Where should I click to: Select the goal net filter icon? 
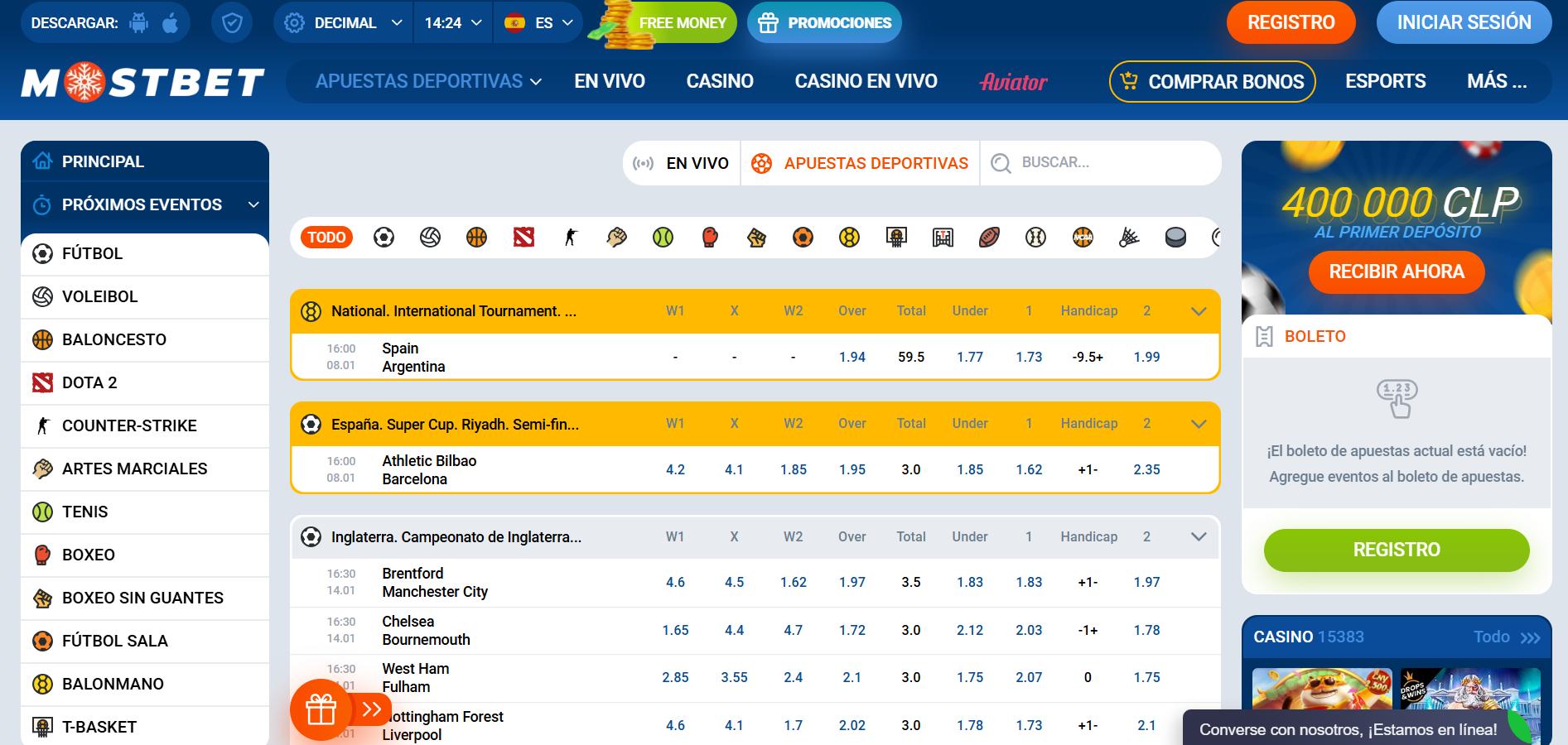[x=943, y=238]
